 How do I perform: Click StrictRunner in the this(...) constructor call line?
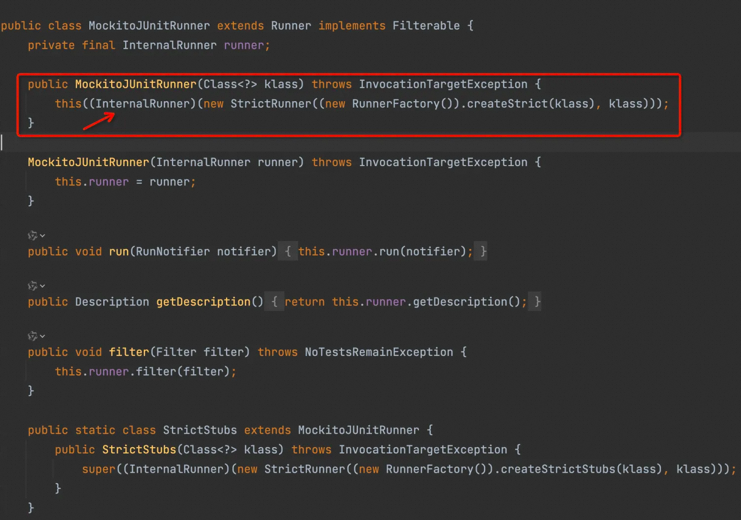click(x=271, y=104)
